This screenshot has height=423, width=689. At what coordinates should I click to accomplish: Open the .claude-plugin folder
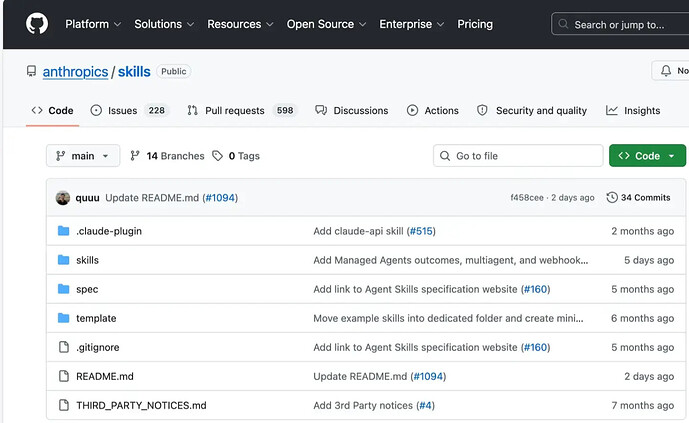(x=109, y=231)
